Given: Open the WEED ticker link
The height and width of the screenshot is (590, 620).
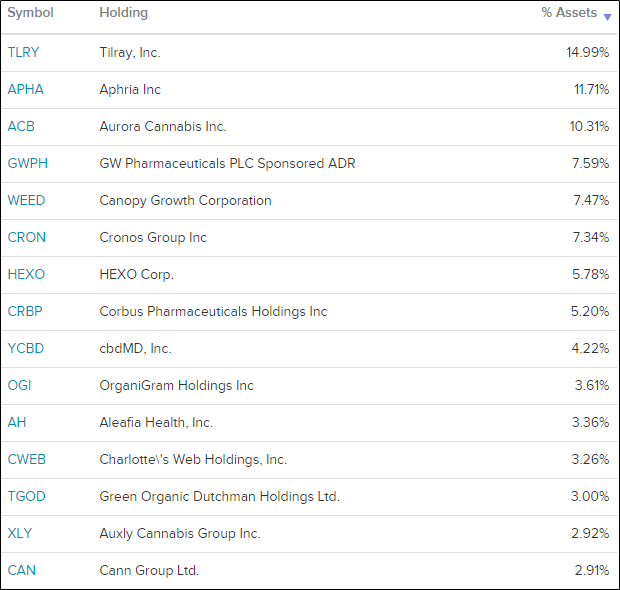Looking at the screenshot, I should tap(26, 200).
